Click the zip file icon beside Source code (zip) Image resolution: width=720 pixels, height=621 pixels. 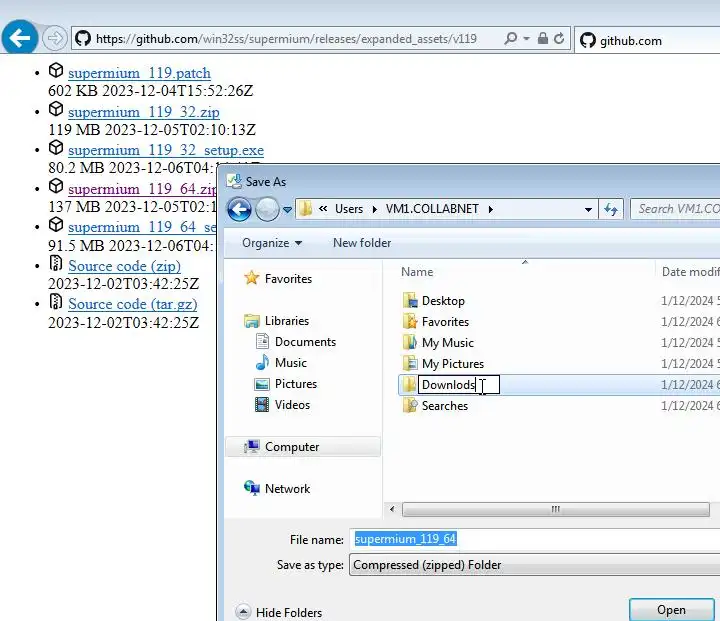point(56,263)
